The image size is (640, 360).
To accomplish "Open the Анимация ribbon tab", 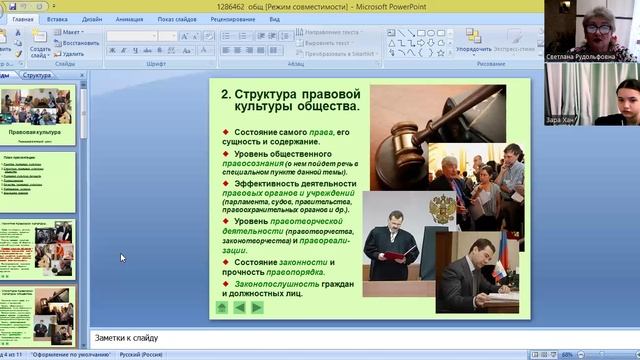I will pyautogui.click(x=129, y=19).
